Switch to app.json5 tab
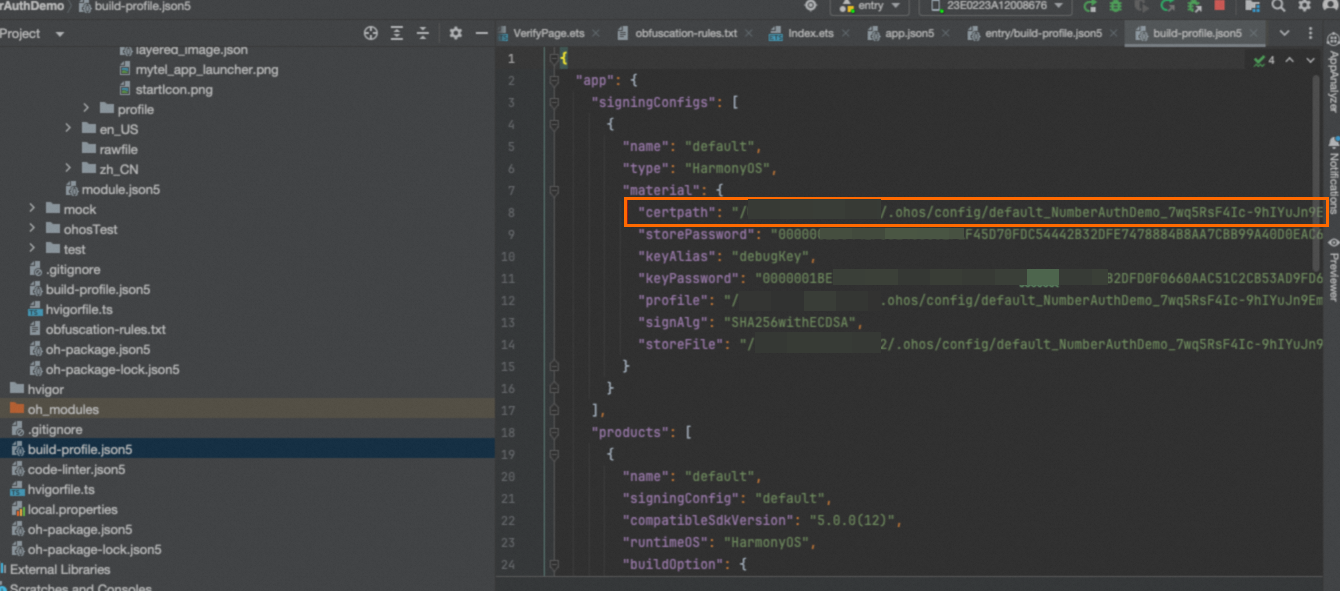 [910, 33]
